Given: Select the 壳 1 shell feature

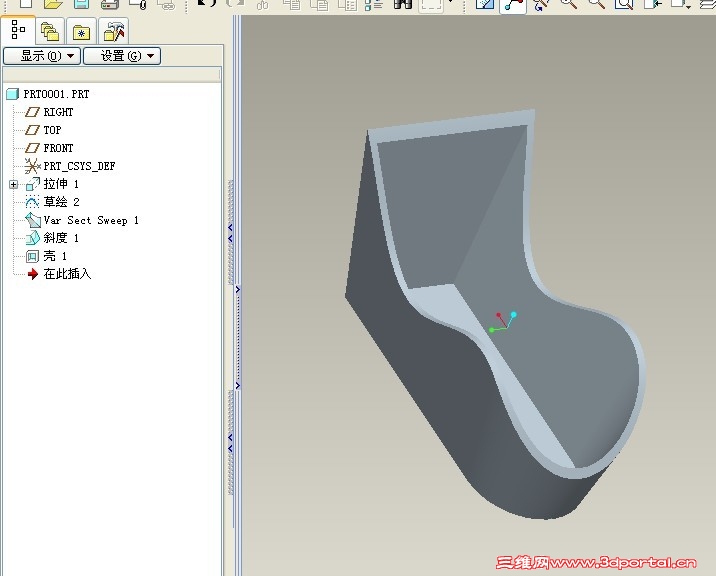Looking at the screenshot, I should point(47,256).
